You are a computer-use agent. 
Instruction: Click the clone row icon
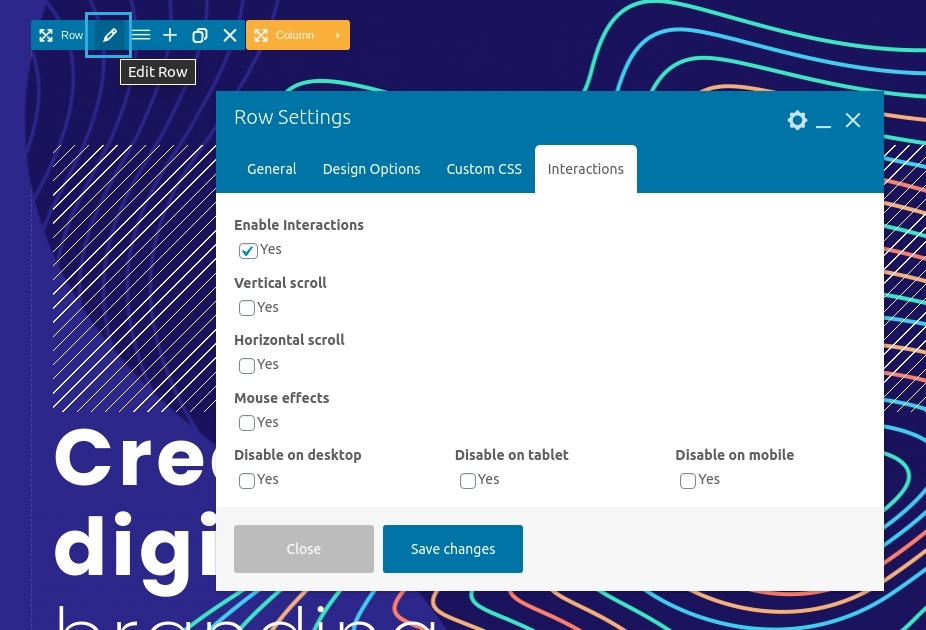coord(200,35)
